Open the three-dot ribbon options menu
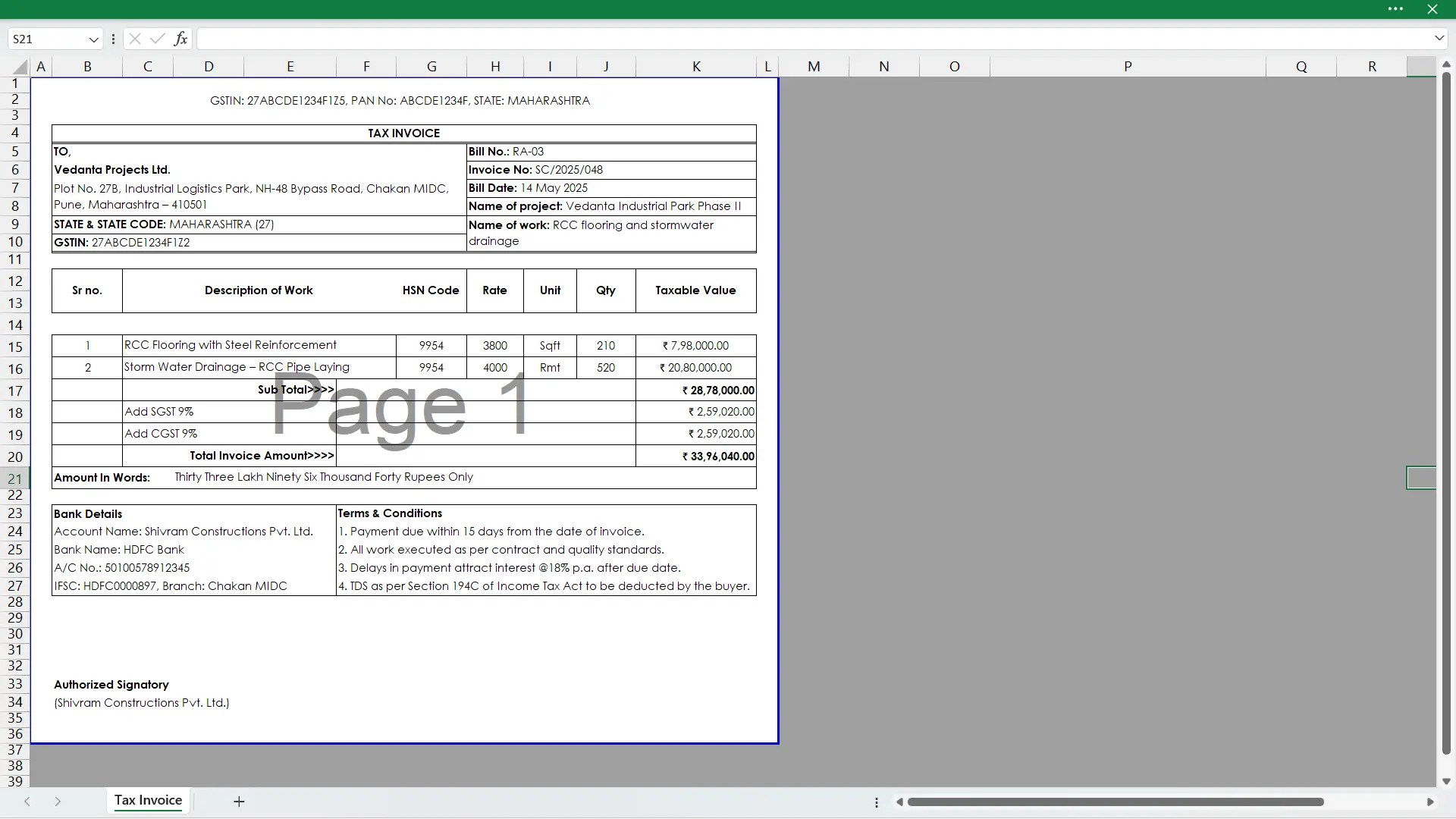This screenshot has width=1456, height=819. click(1395, 9)
